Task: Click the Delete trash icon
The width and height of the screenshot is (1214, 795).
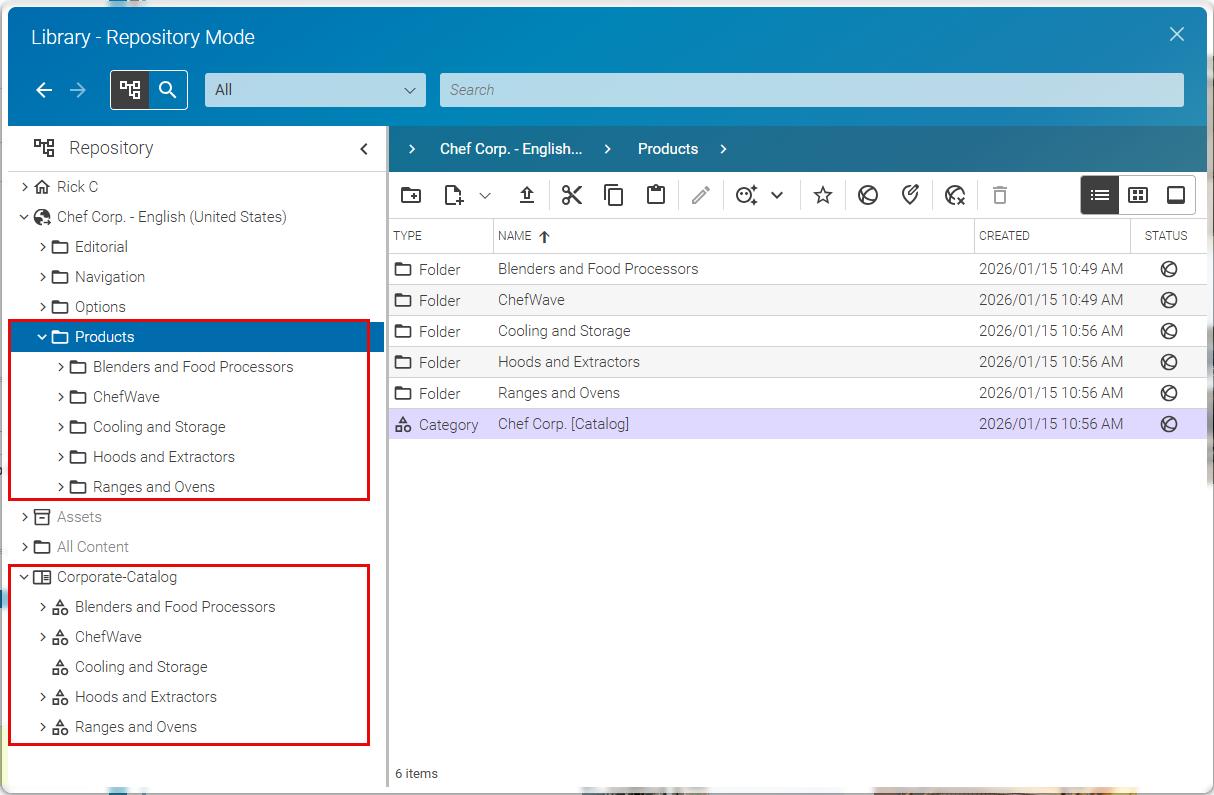Action: [x=1000, y=195]
